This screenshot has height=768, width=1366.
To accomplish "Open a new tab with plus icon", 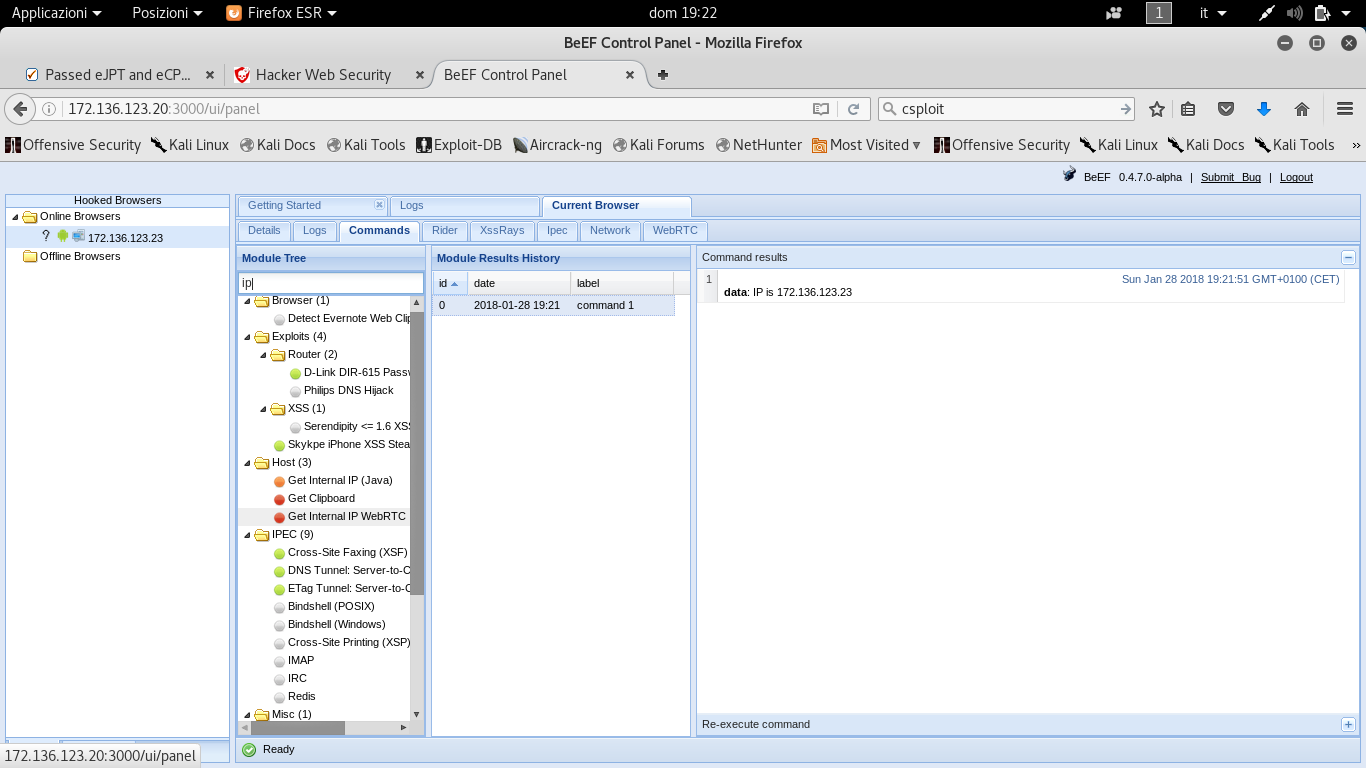I will tap(663, 75).
